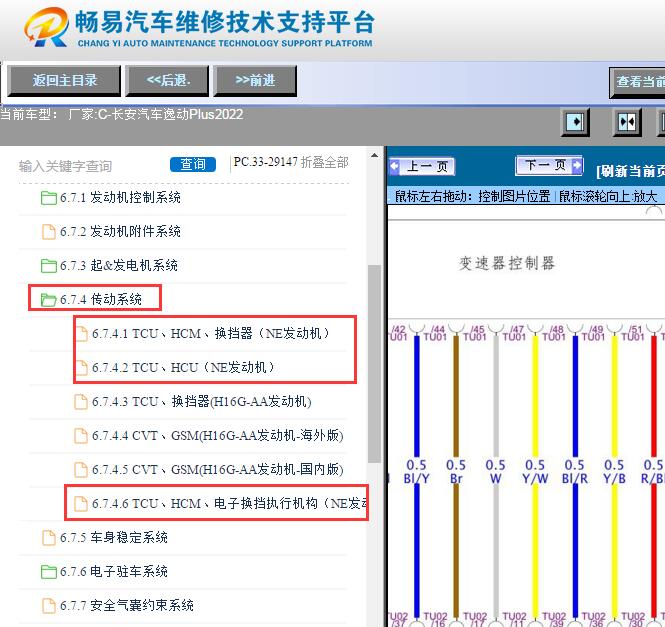Click the yellow Y/W wire in diagram
The width and height of the screenshot is (665, 627).
(x=535, y=397)
